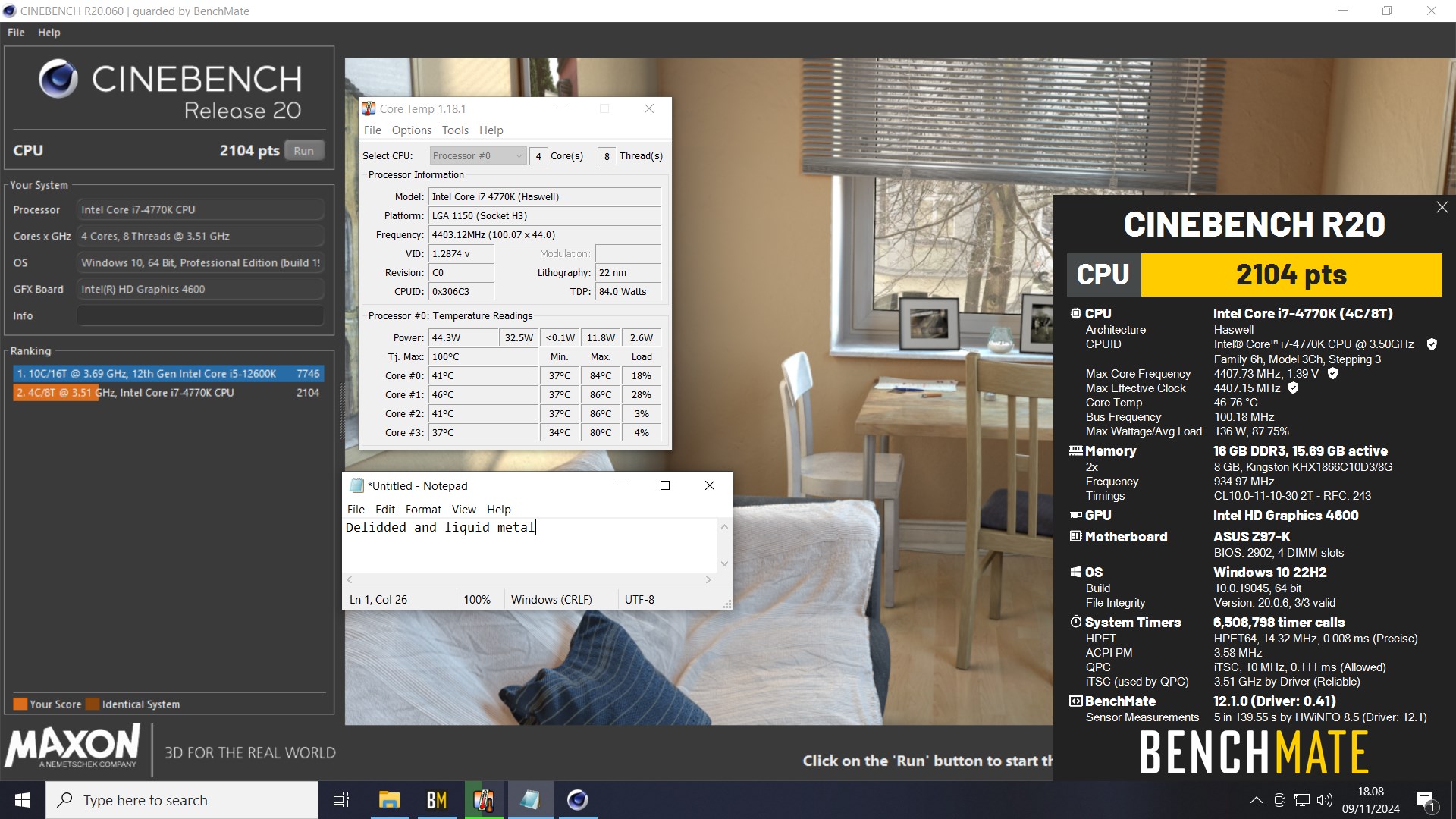Click the Model field in Core Temp
This screenshot has height=819, width=1456.
click(545, 196)
